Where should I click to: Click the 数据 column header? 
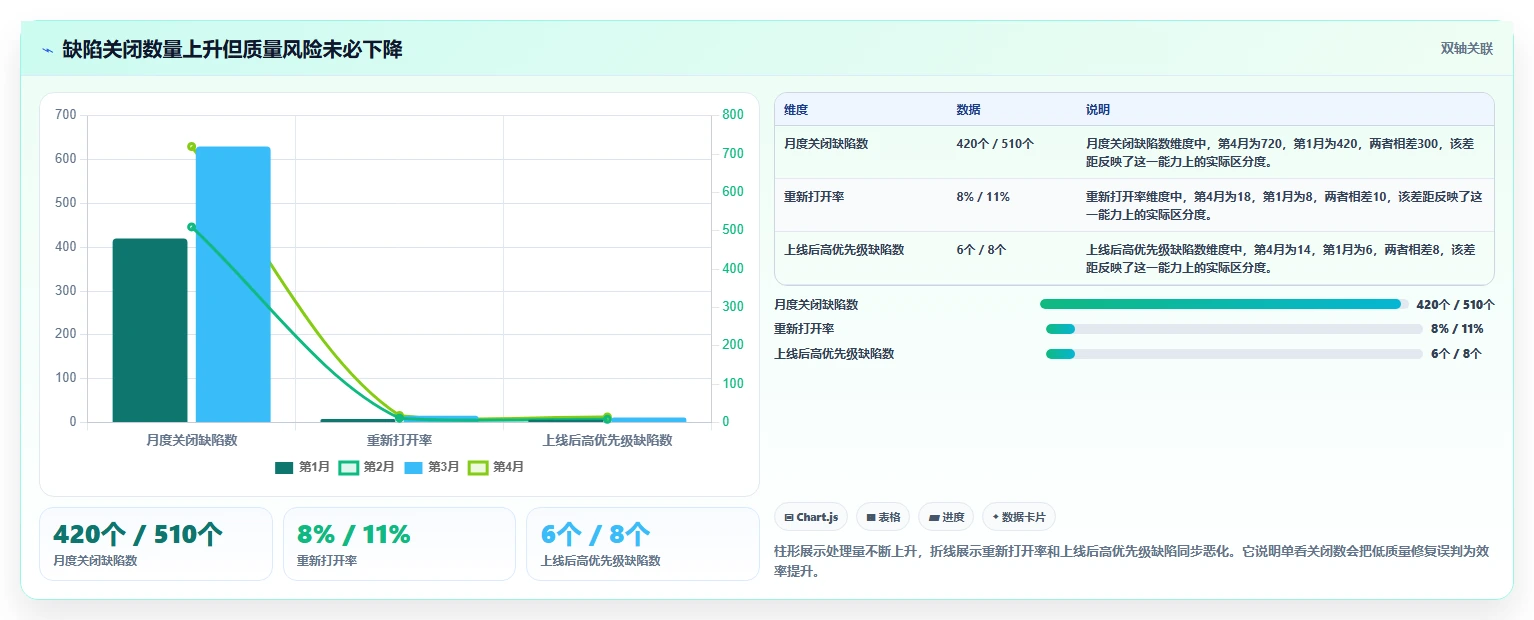[968, 109]
